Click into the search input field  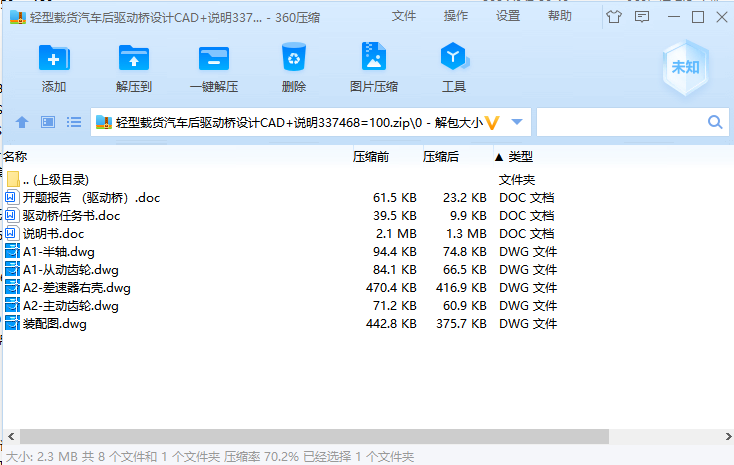click(622, 122)
